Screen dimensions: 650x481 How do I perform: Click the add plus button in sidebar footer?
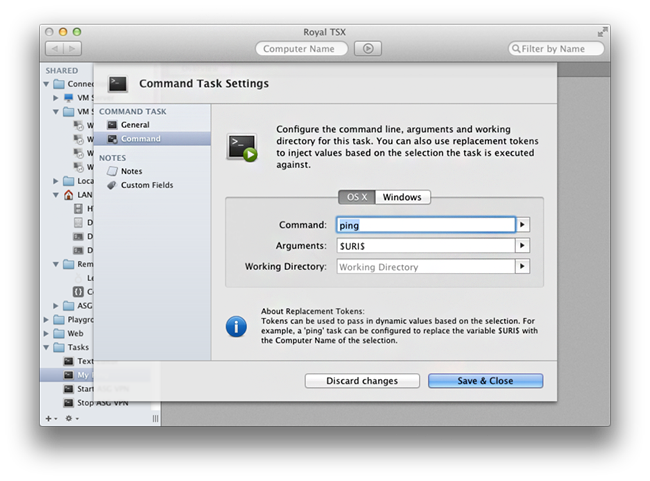[49, 419]
